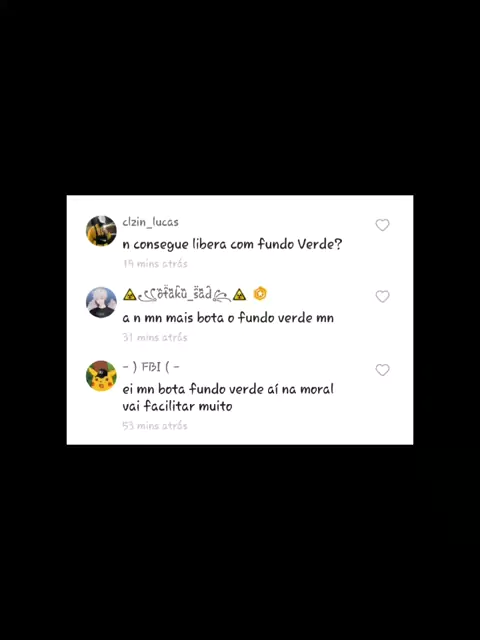480x640 pixels.
Task: Select comment 'n consegue libera com fundo Verde?'
Action: click(x=232, y=244)
